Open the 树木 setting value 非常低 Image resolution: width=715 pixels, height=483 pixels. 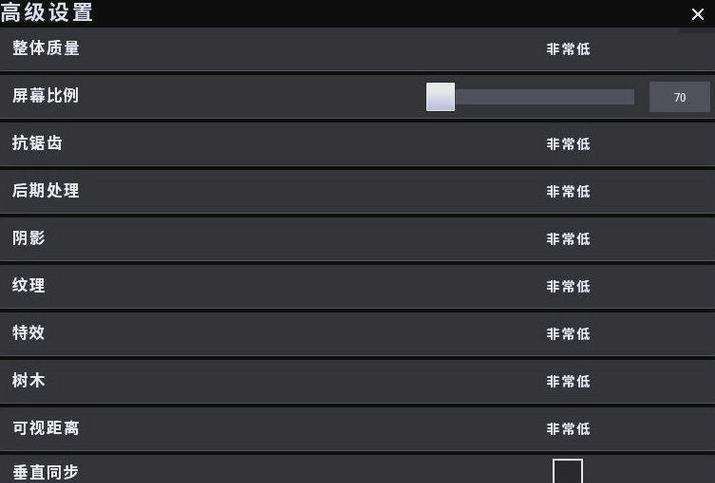click(x=568, y=381)
